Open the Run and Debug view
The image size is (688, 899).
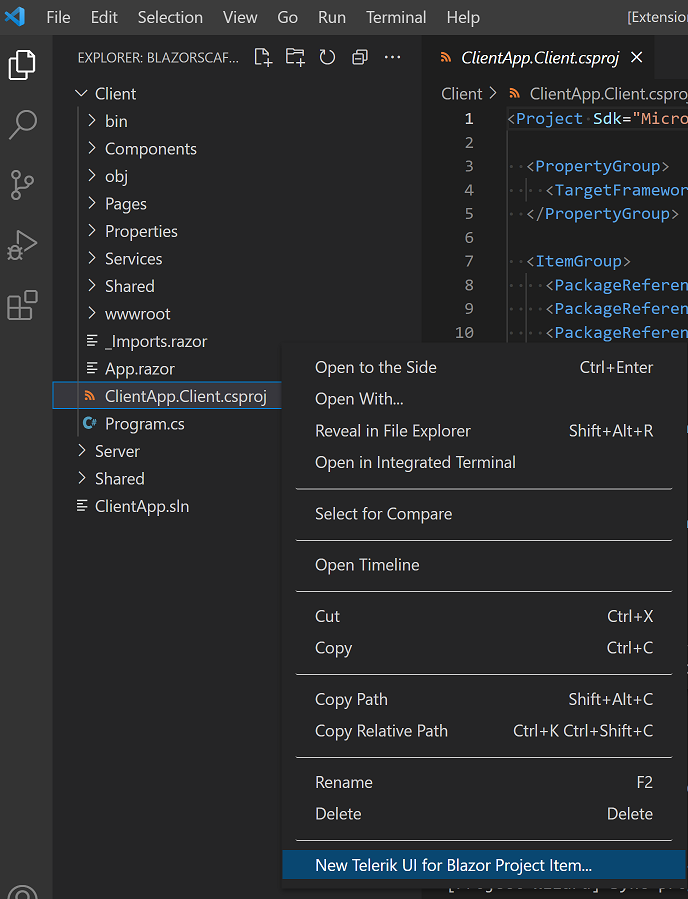coord(22,245)
